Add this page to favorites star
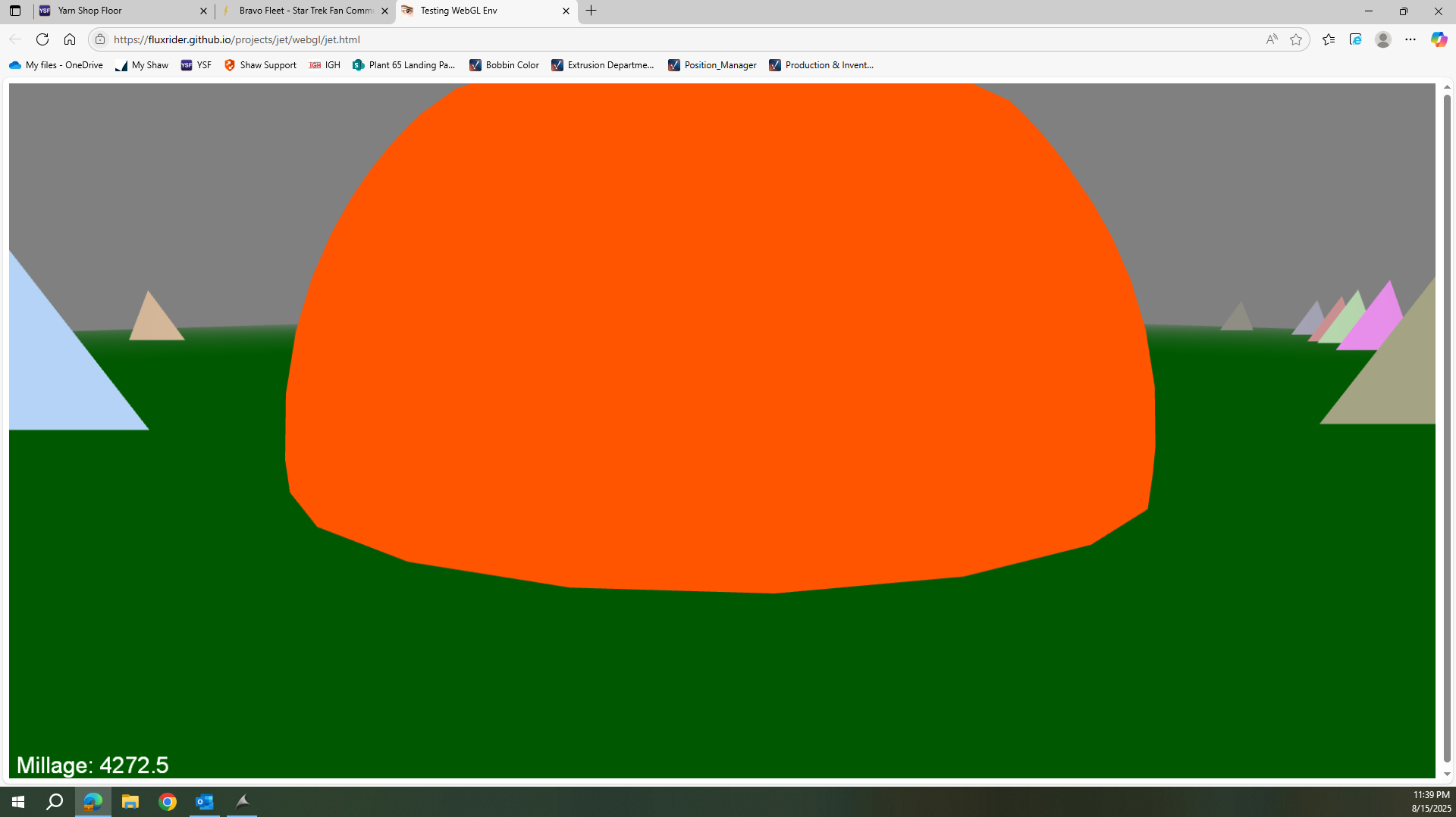 1296,39
